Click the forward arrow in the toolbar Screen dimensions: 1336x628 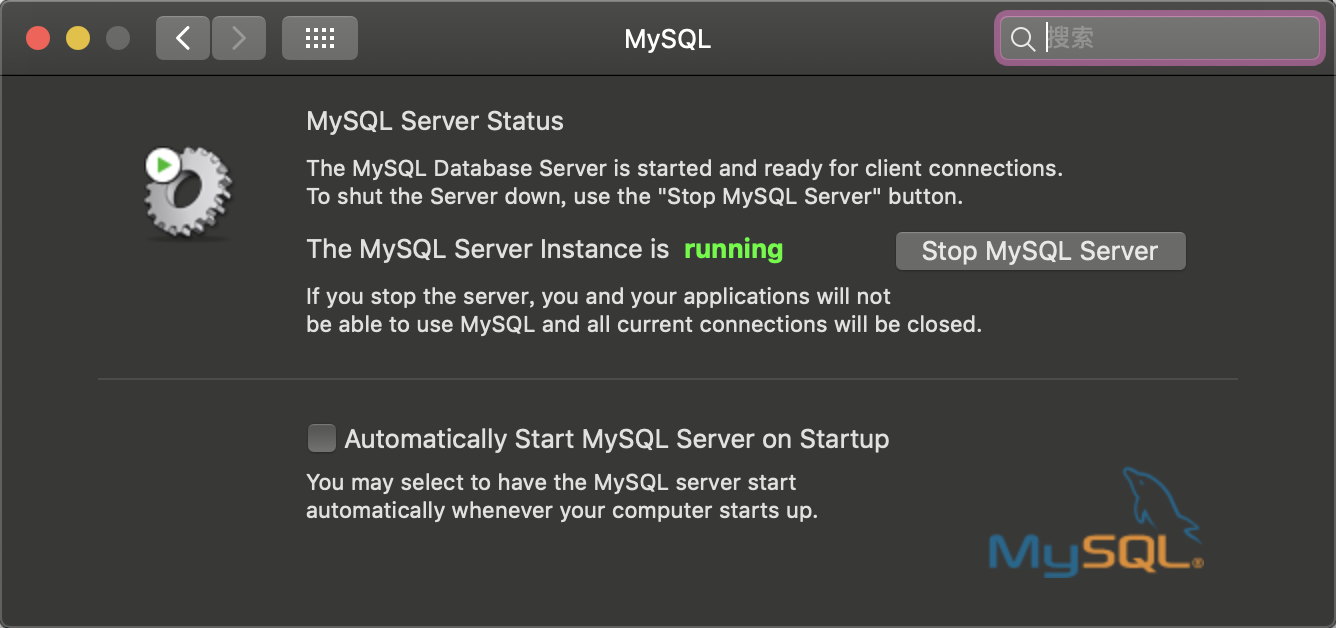pyautogui.click(x=239, y=39)
